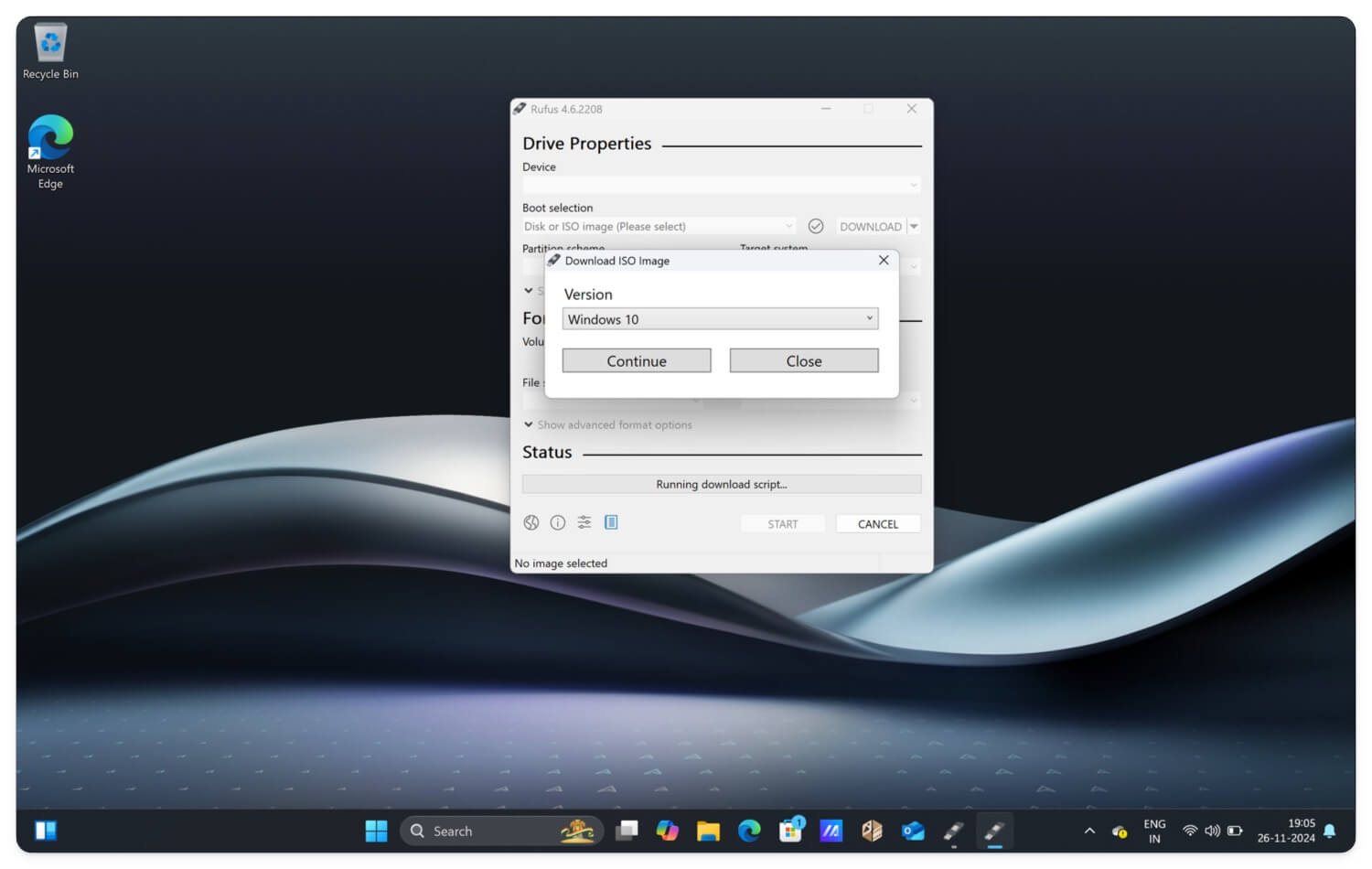Click the ENG IN language indicator
Viewport: 1372px width, 869px height.
click(x=1154, y=831)
